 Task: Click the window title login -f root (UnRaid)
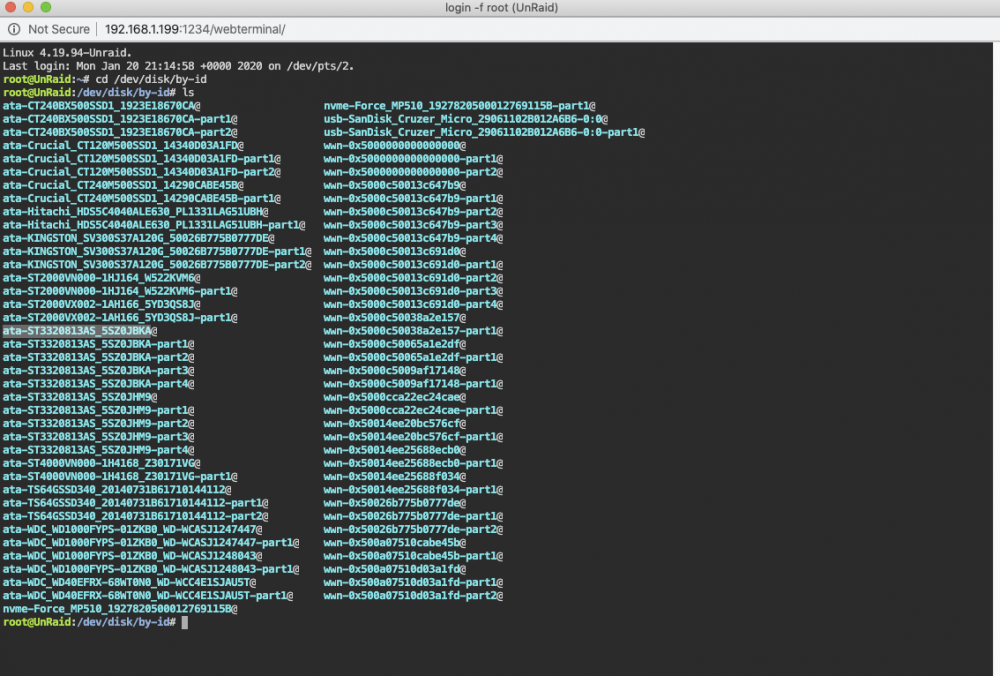[x=501, y=8]
